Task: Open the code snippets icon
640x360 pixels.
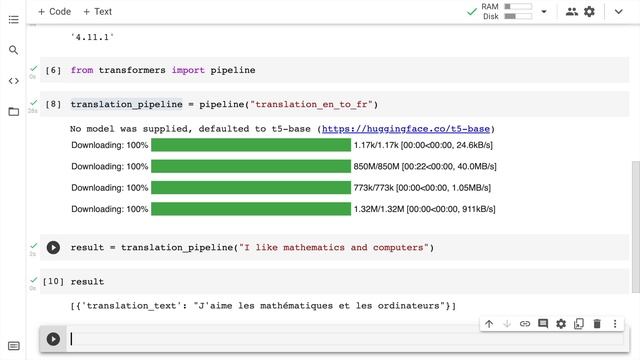Action: (13, 81)
